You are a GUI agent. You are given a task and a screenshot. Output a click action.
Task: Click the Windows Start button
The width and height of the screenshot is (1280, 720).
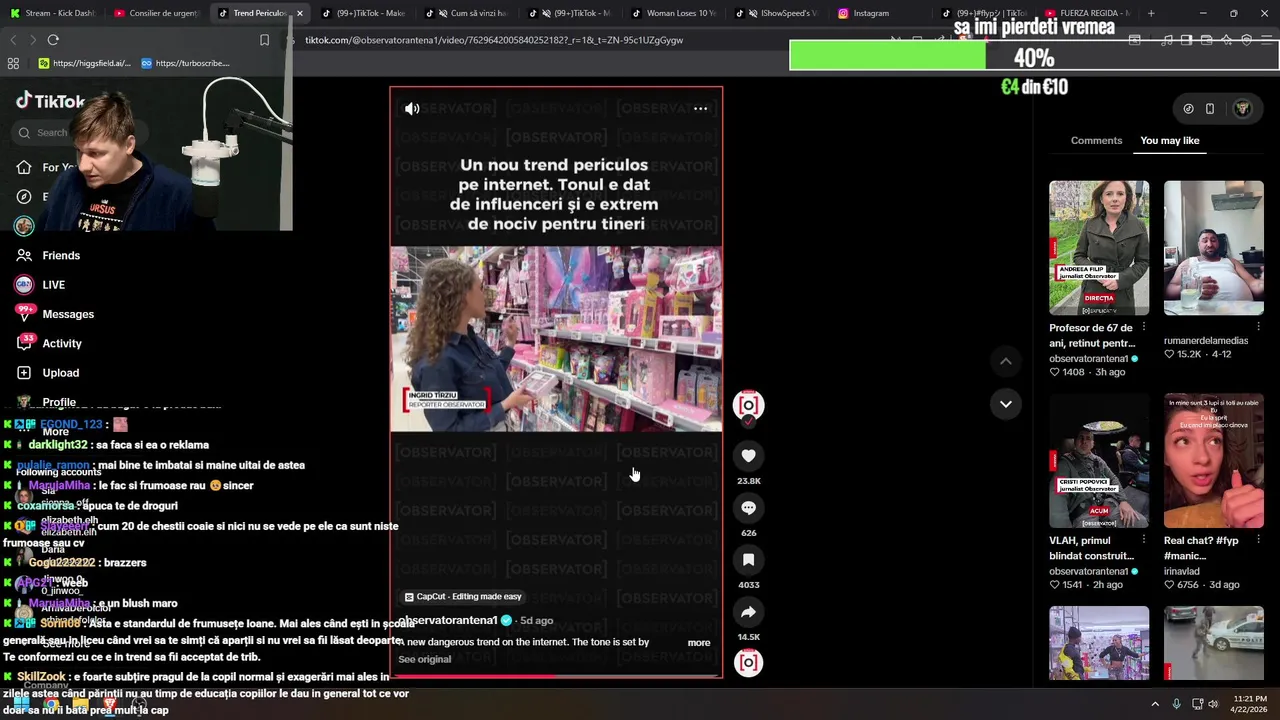click(x=21, y=704)
